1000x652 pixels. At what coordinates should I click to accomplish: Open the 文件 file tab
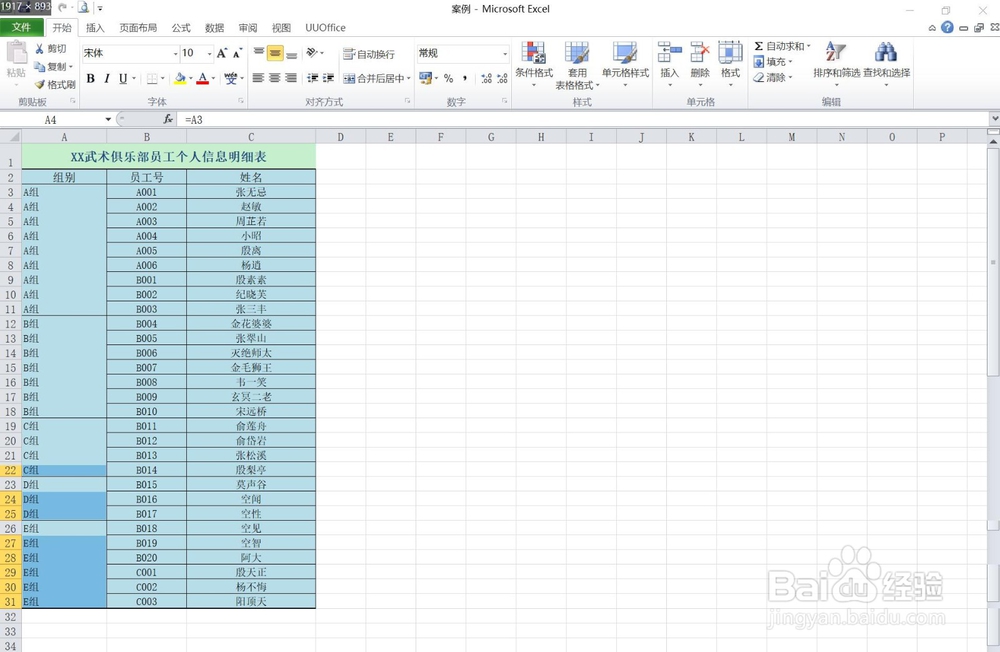(21, 27)
